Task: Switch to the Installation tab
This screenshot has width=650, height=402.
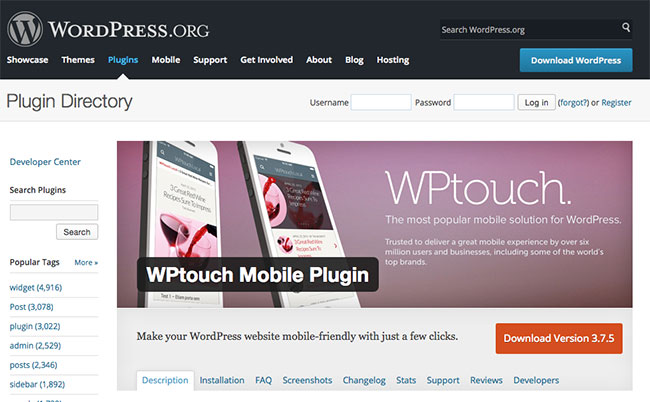Action: 222,380
